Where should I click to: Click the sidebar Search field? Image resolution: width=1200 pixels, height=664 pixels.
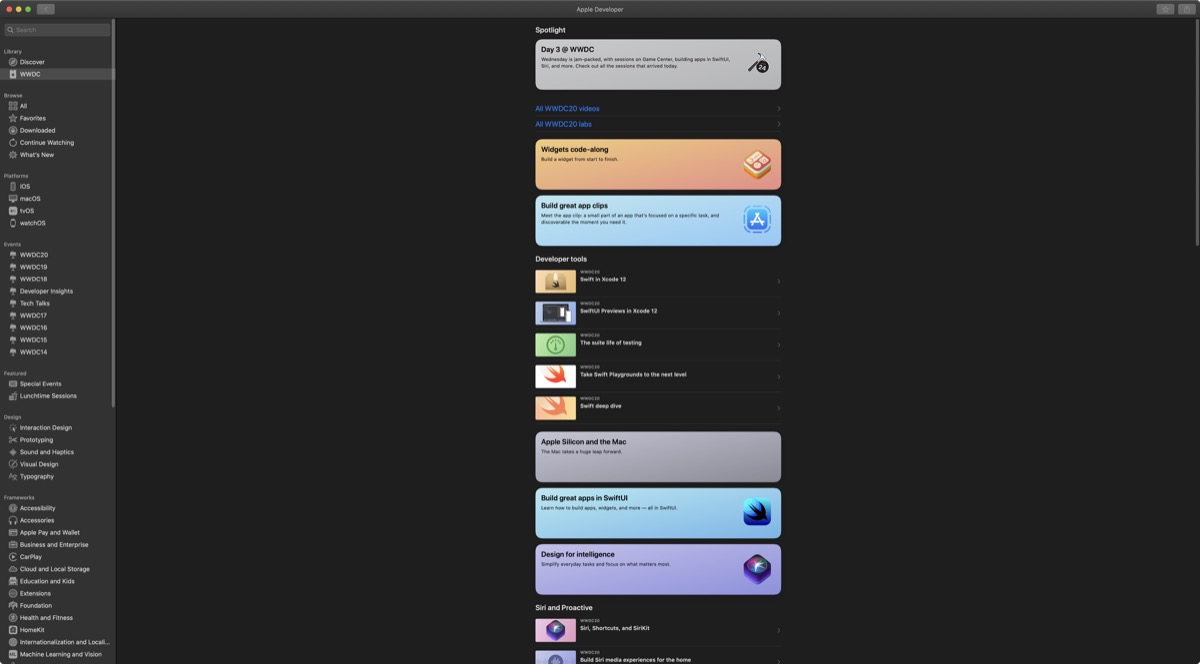click(x=58, y=30)
